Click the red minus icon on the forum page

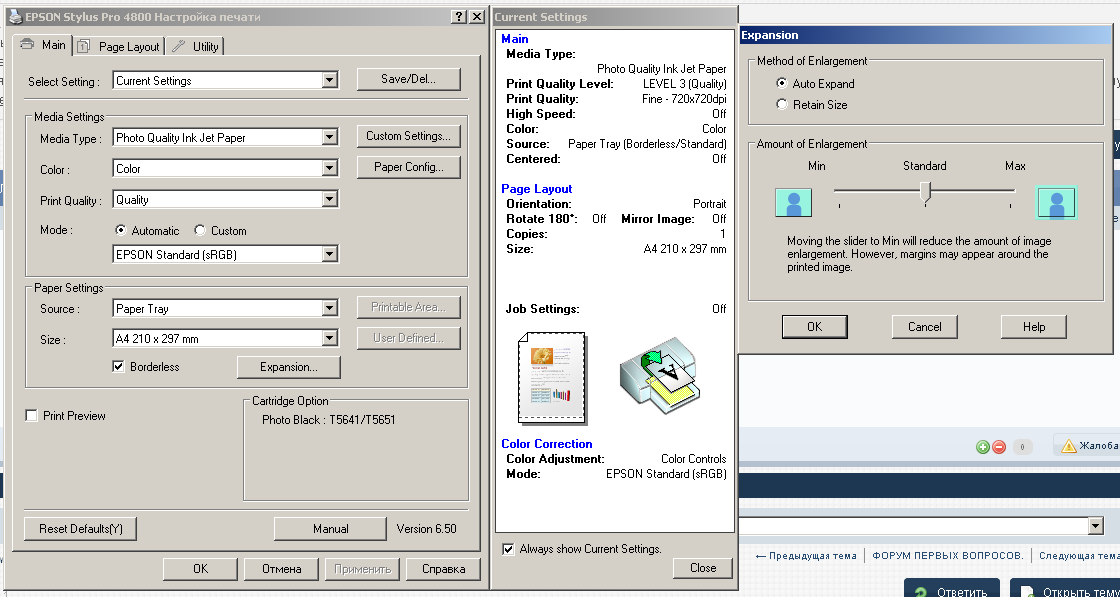(999, 447)
